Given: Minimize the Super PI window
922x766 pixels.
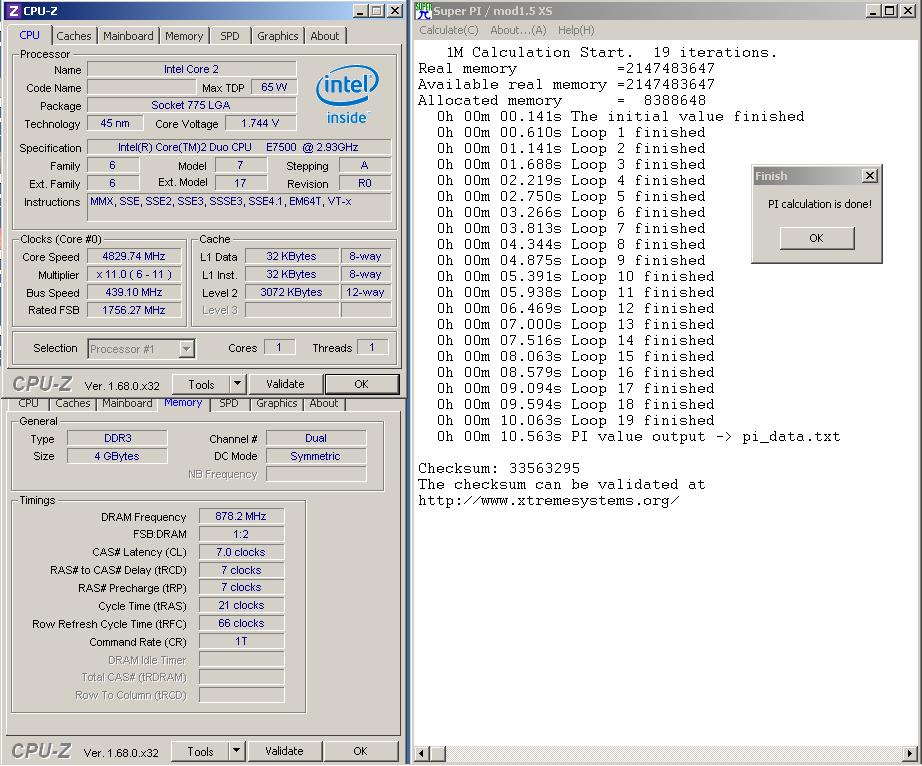Looking at the screenshot, I should (x=874, y=11).
